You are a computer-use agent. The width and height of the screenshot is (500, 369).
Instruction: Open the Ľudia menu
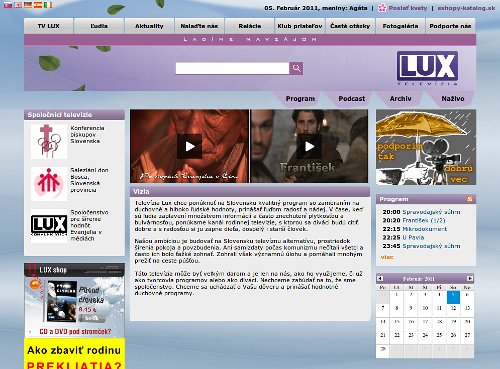click(x=99, y=26)
